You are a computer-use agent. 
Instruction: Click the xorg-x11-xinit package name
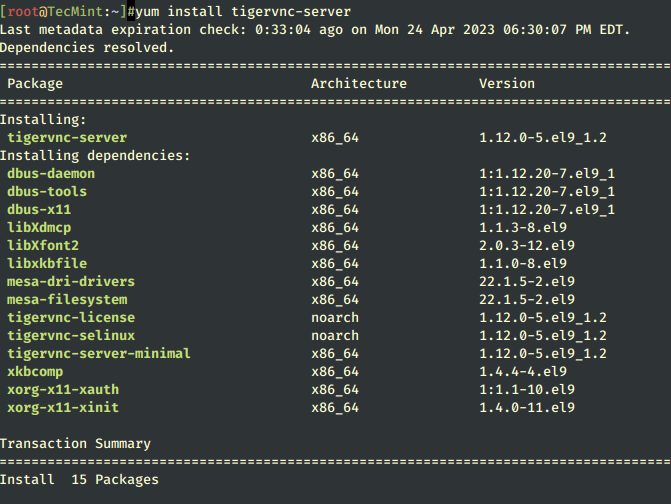pos(63,407)
